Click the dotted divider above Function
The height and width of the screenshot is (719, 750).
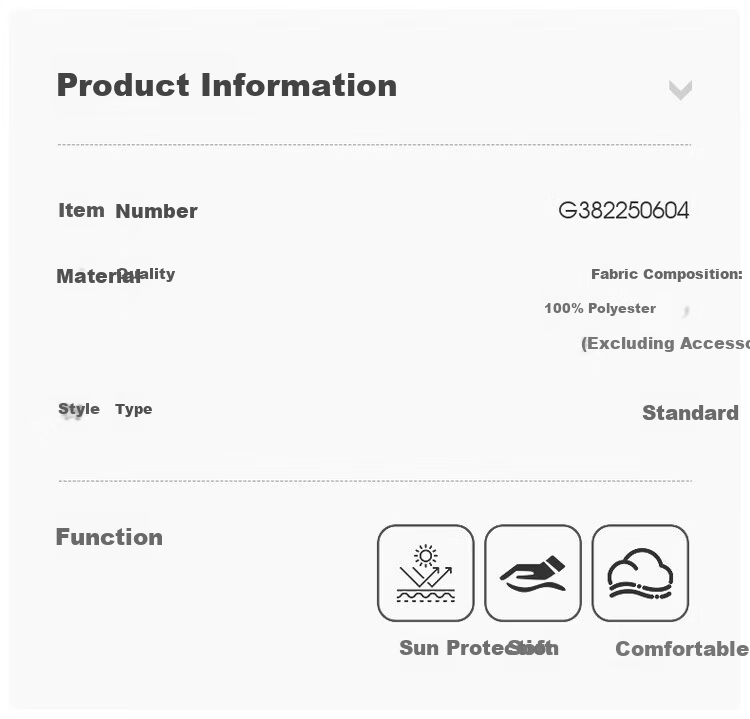point(375,481)
